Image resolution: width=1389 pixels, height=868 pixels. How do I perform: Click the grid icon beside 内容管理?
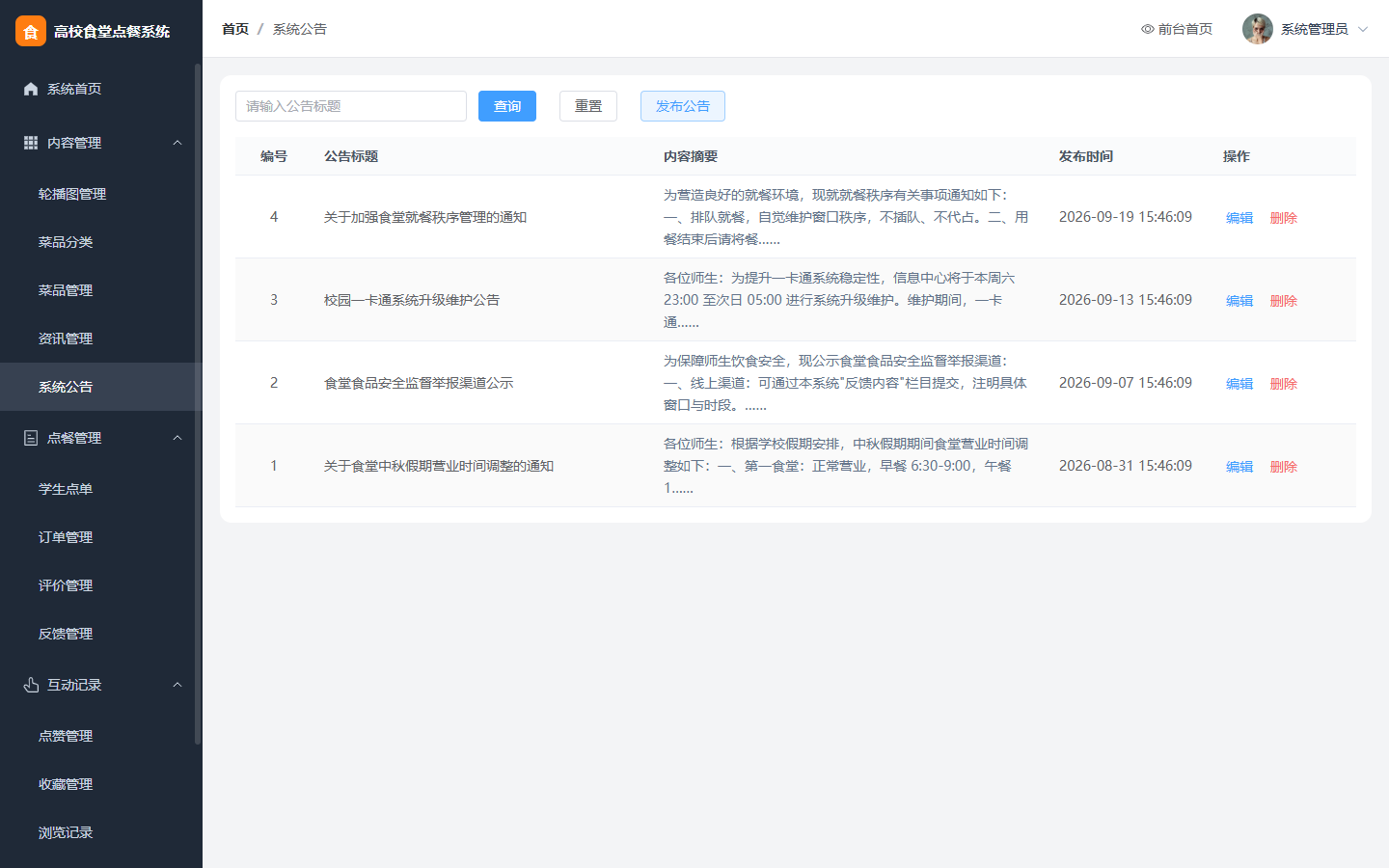click(x=31, y=143)
